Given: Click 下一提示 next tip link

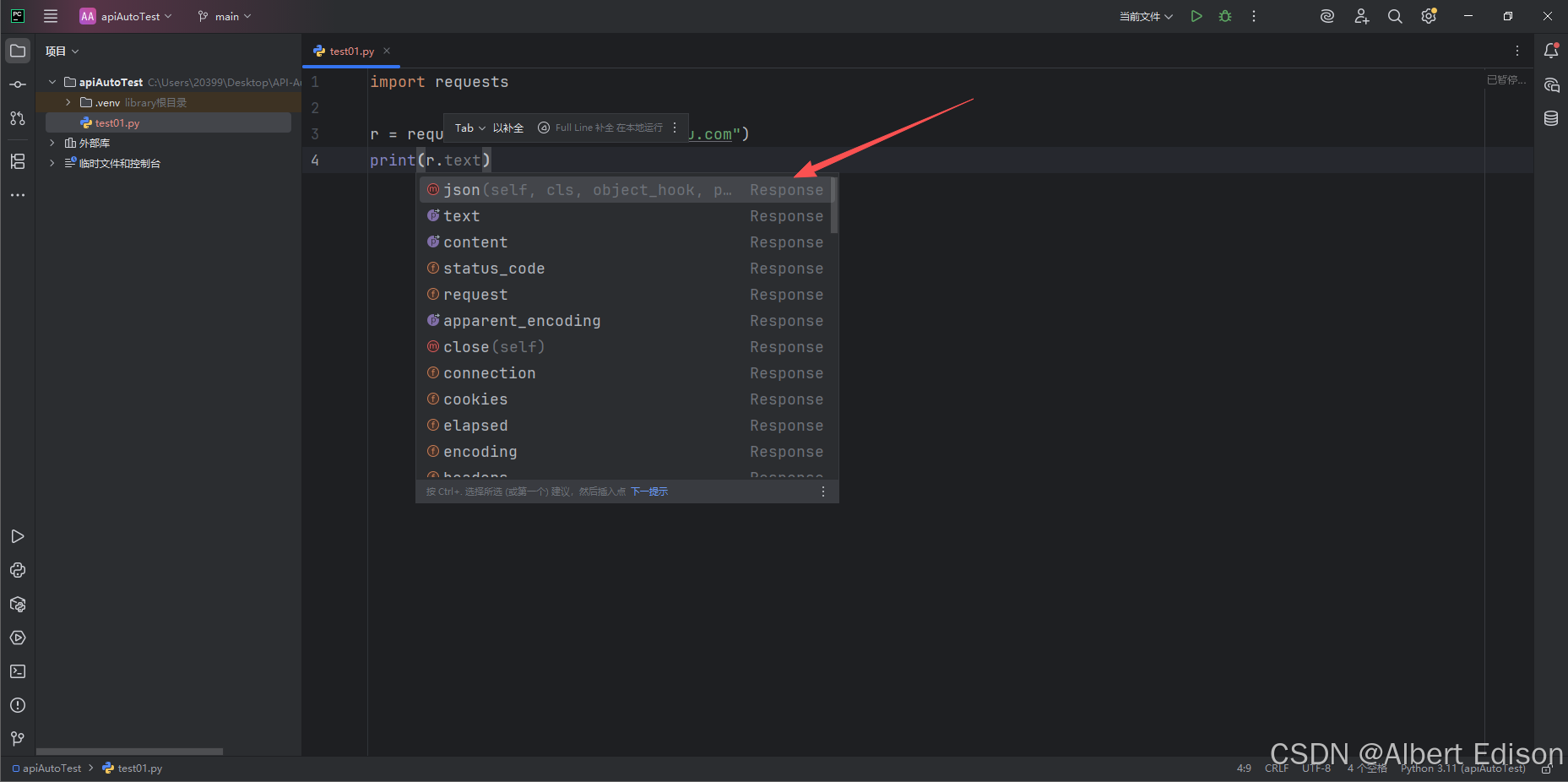Looking at the screenshot, I should [x=649, y=491].
